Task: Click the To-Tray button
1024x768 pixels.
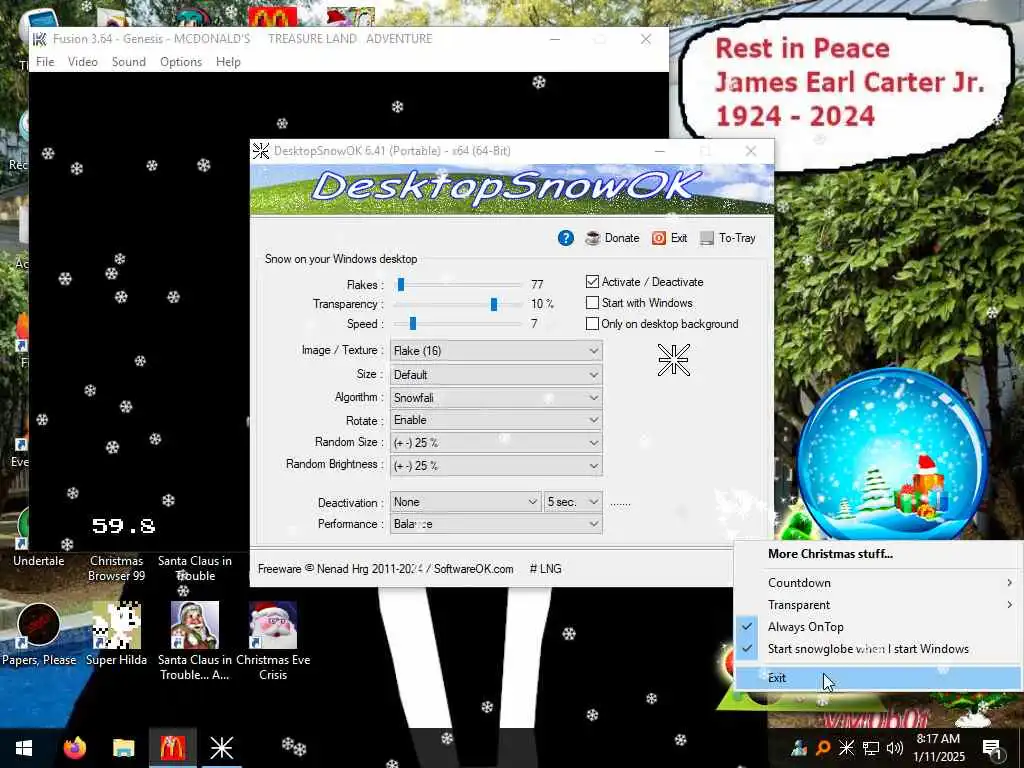Action: coord(728,238)
